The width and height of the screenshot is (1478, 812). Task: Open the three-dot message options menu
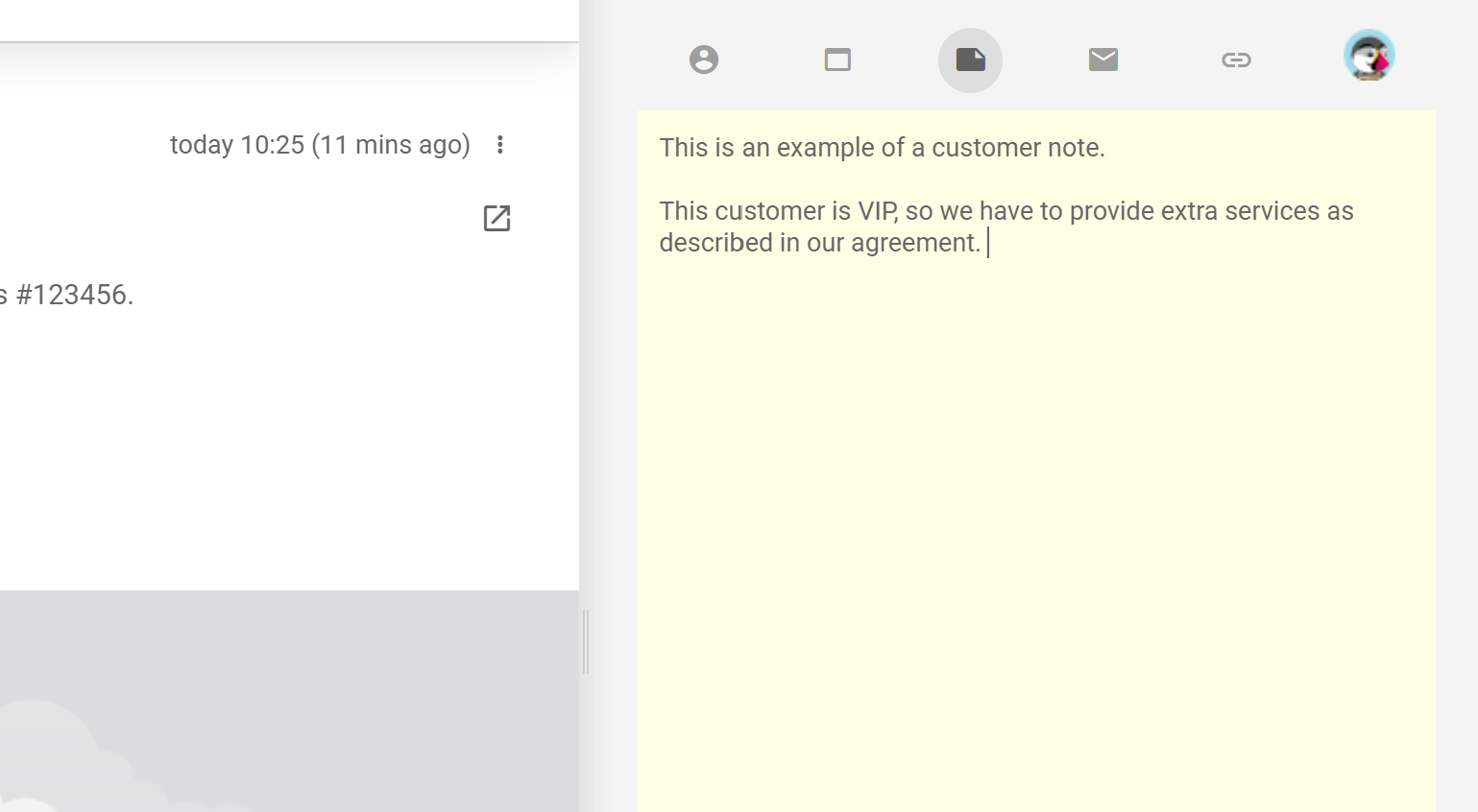(500, 145)
